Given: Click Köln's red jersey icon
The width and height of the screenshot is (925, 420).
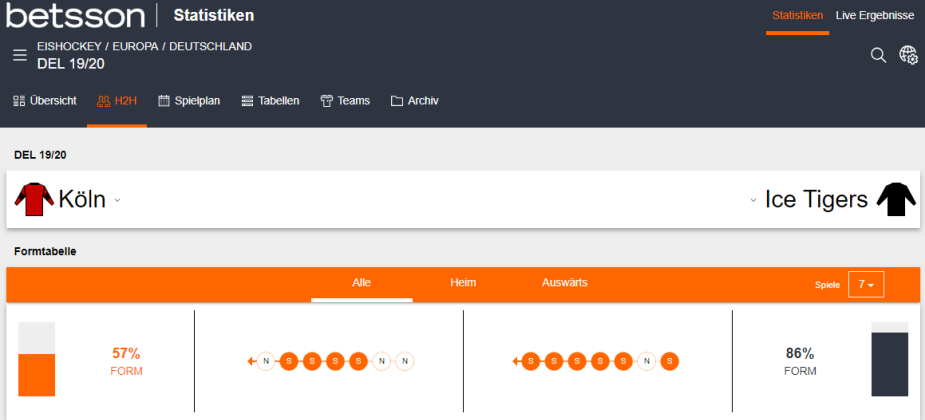Looking at the screenshot, I should point(34,199).
